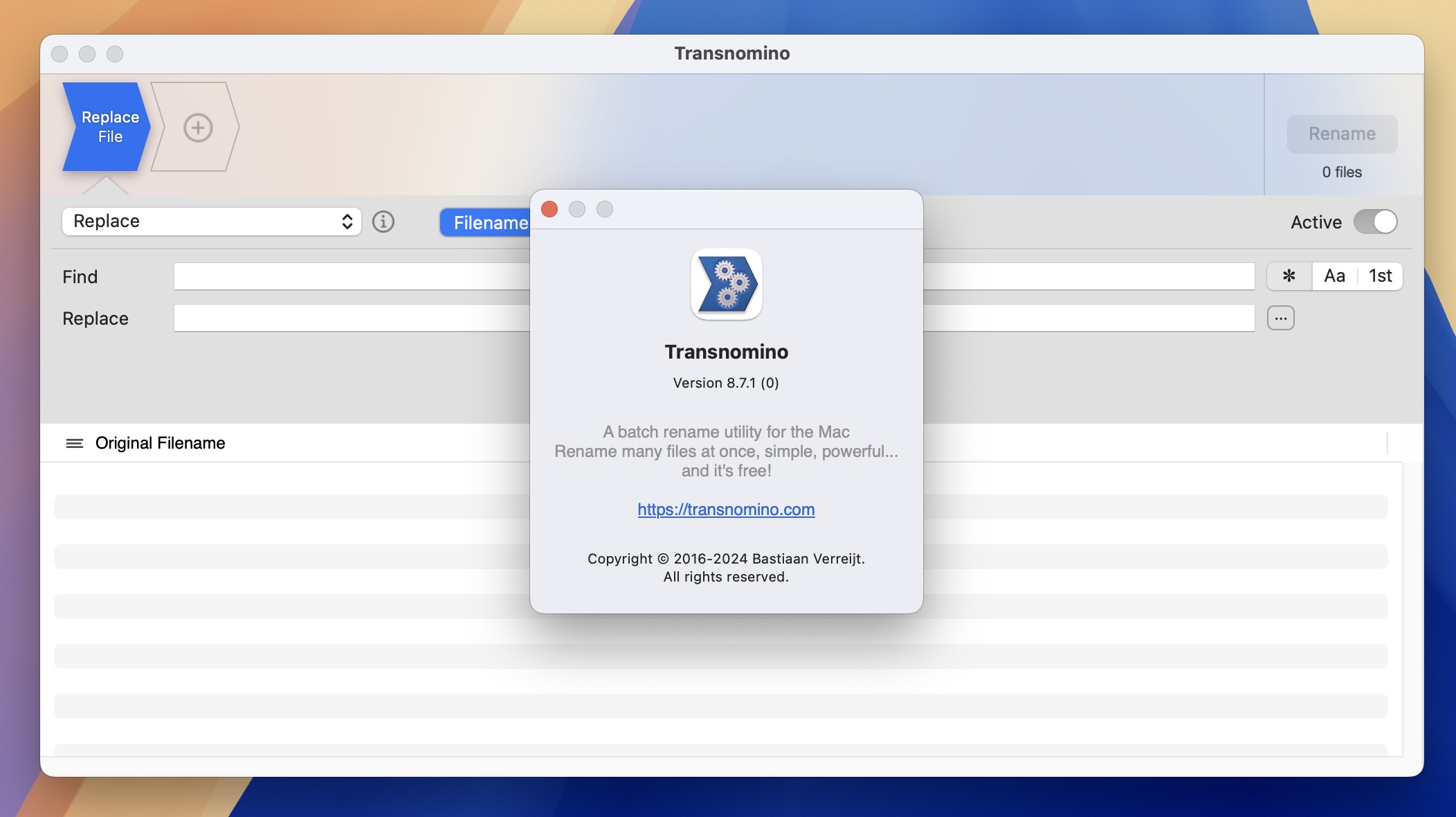Image resolution: width=1456 pixels, height=817 pixels.
Task: Sort by Original Filename column header
Action: (x=161, y=443)
